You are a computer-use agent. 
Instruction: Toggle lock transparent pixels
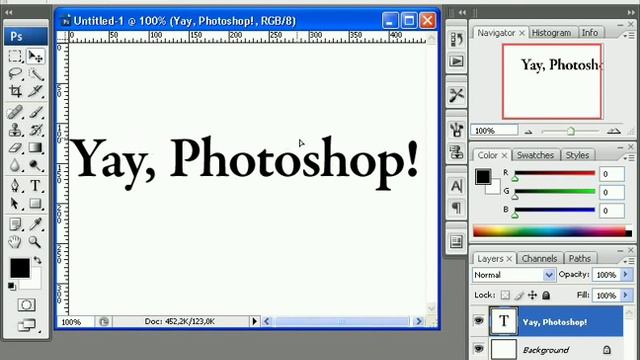point(505,295)
